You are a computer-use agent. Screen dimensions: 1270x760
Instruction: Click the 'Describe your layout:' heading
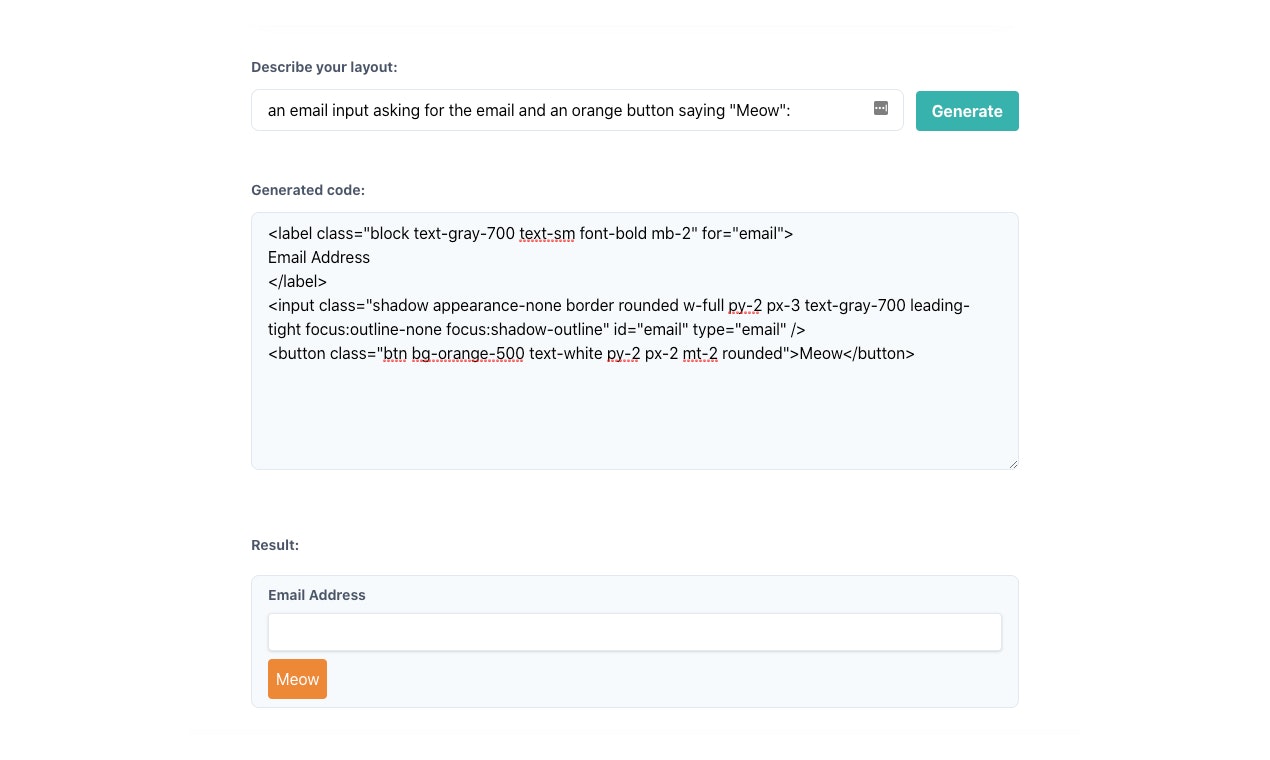click(324, 67)
